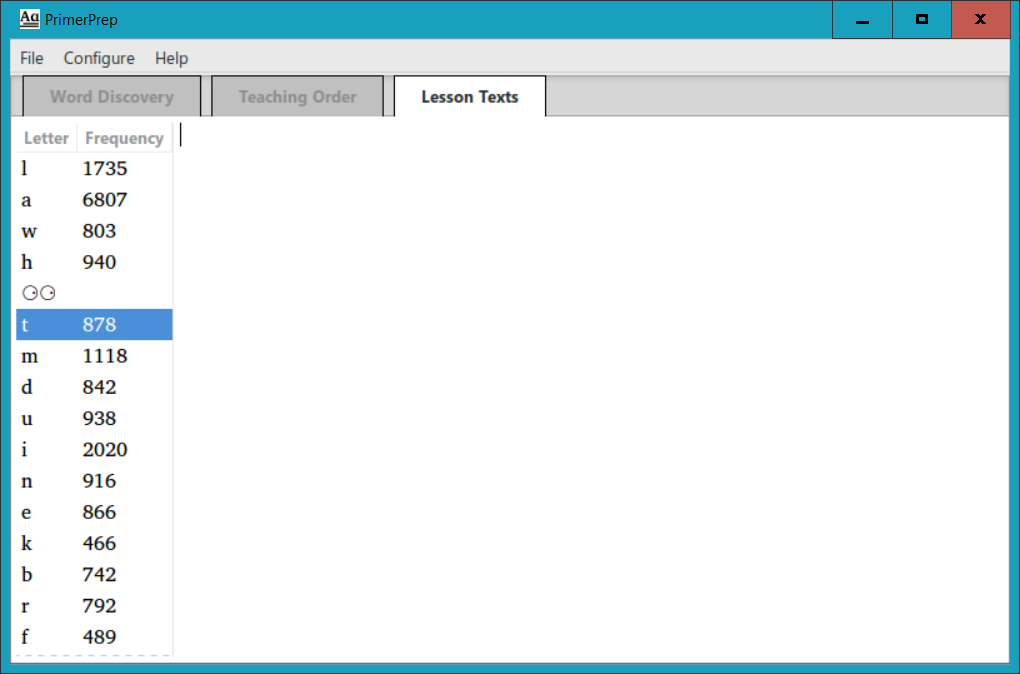This screenshot has width=1020, height=674.
Task: Click the PrimerPrep Aa icon in the title bar
Action: 28,18
